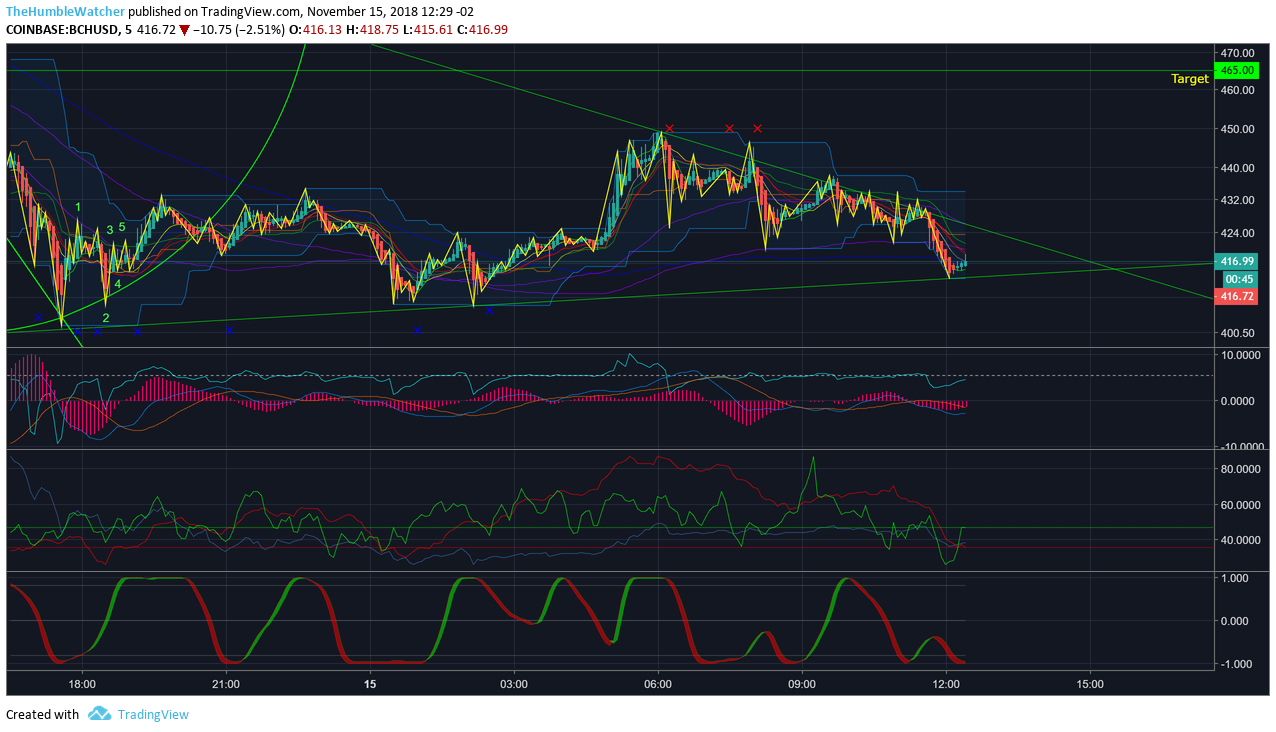Select the green wave label 2 on chart
This screenshot has height=732, width=1276.
(x=106, y=318)
